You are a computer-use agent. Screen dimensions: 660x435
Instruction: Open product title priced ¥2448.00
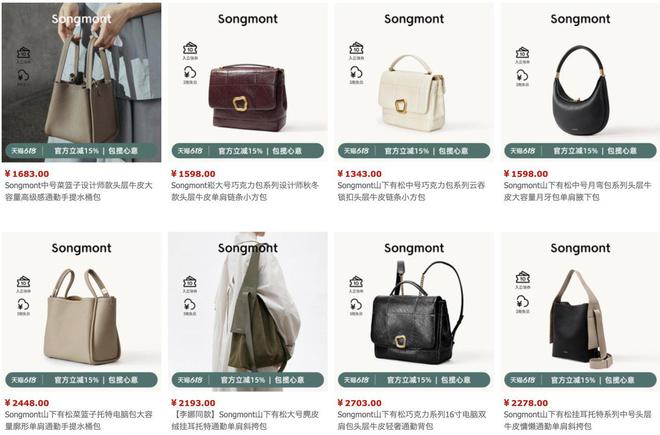tap(79, 420)
